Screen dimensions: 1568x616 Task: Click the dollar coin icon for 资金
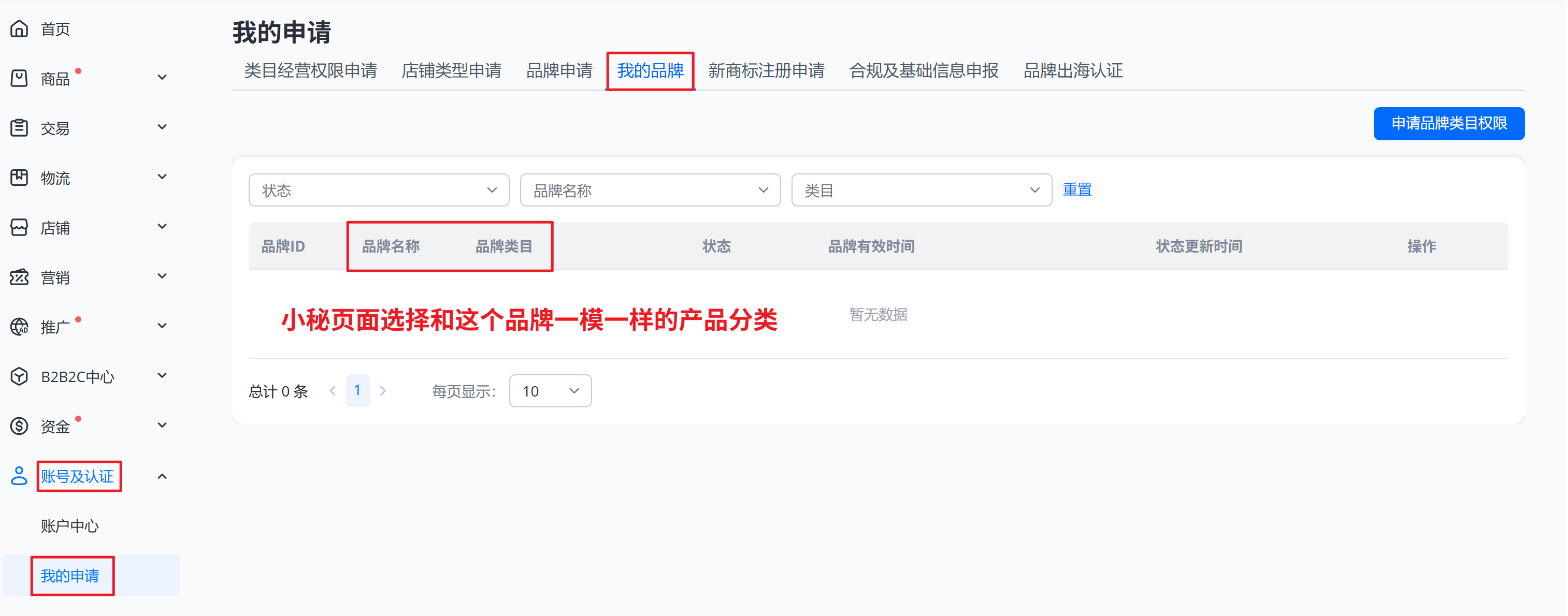tap(20, 426)
